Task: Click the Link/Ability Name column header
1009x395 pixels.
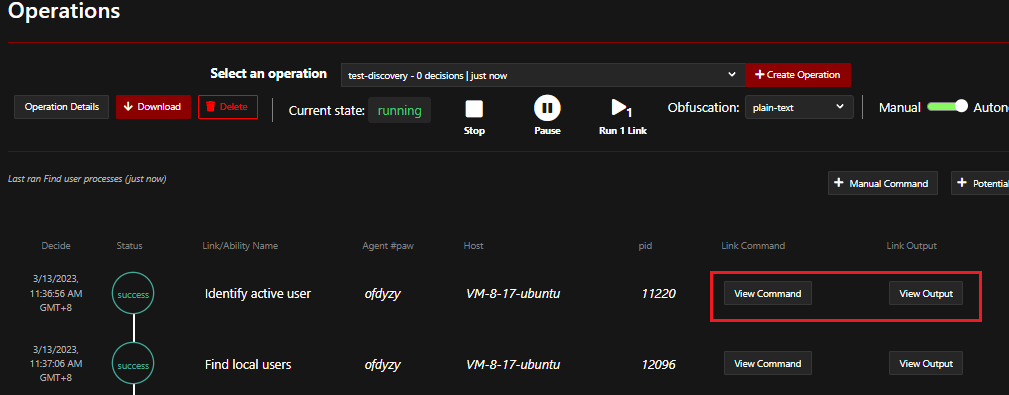Action: [x=240, y=246]
